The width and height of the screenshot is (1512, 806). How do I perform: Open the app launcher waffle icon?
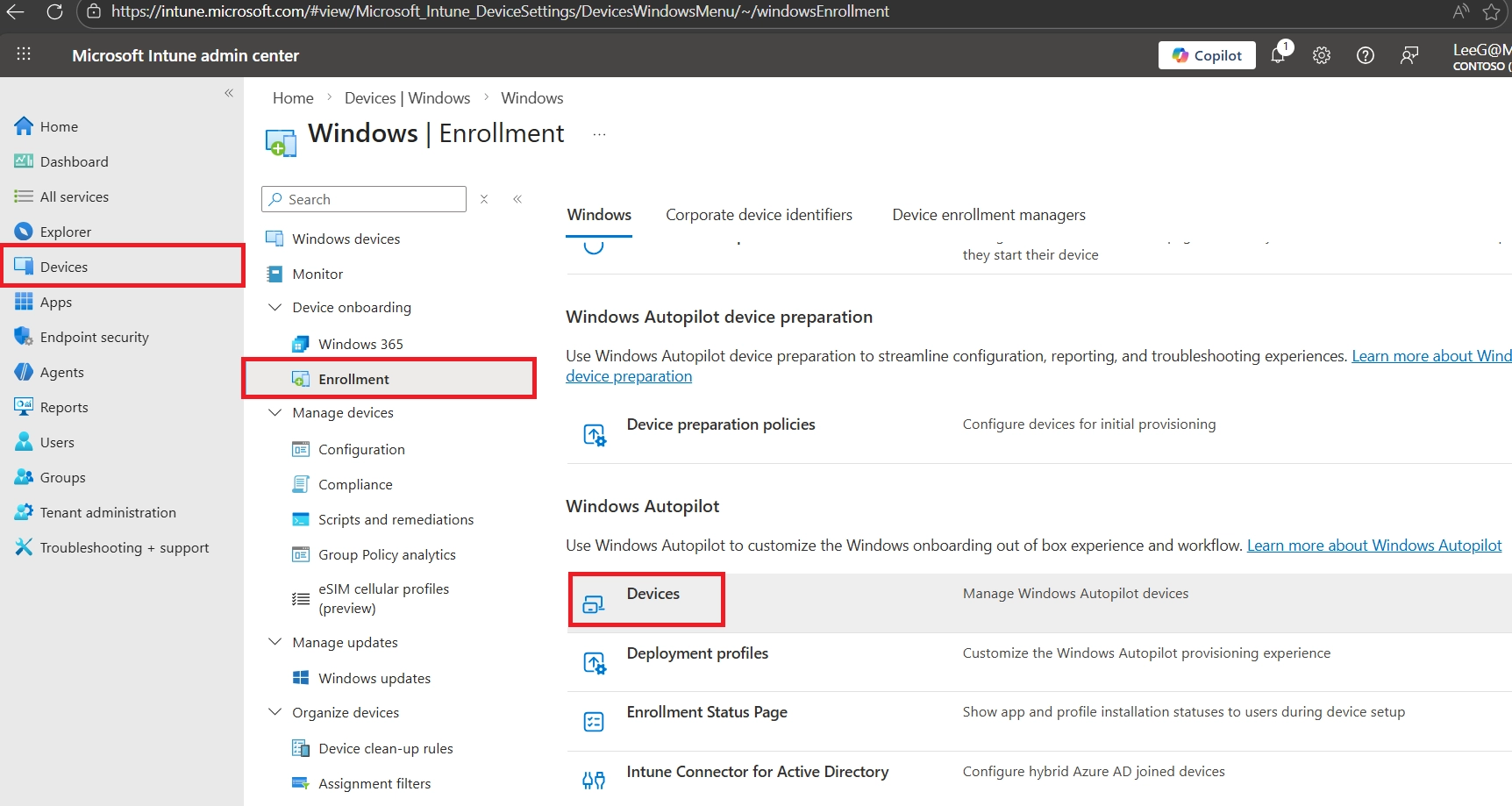(24, 54)
